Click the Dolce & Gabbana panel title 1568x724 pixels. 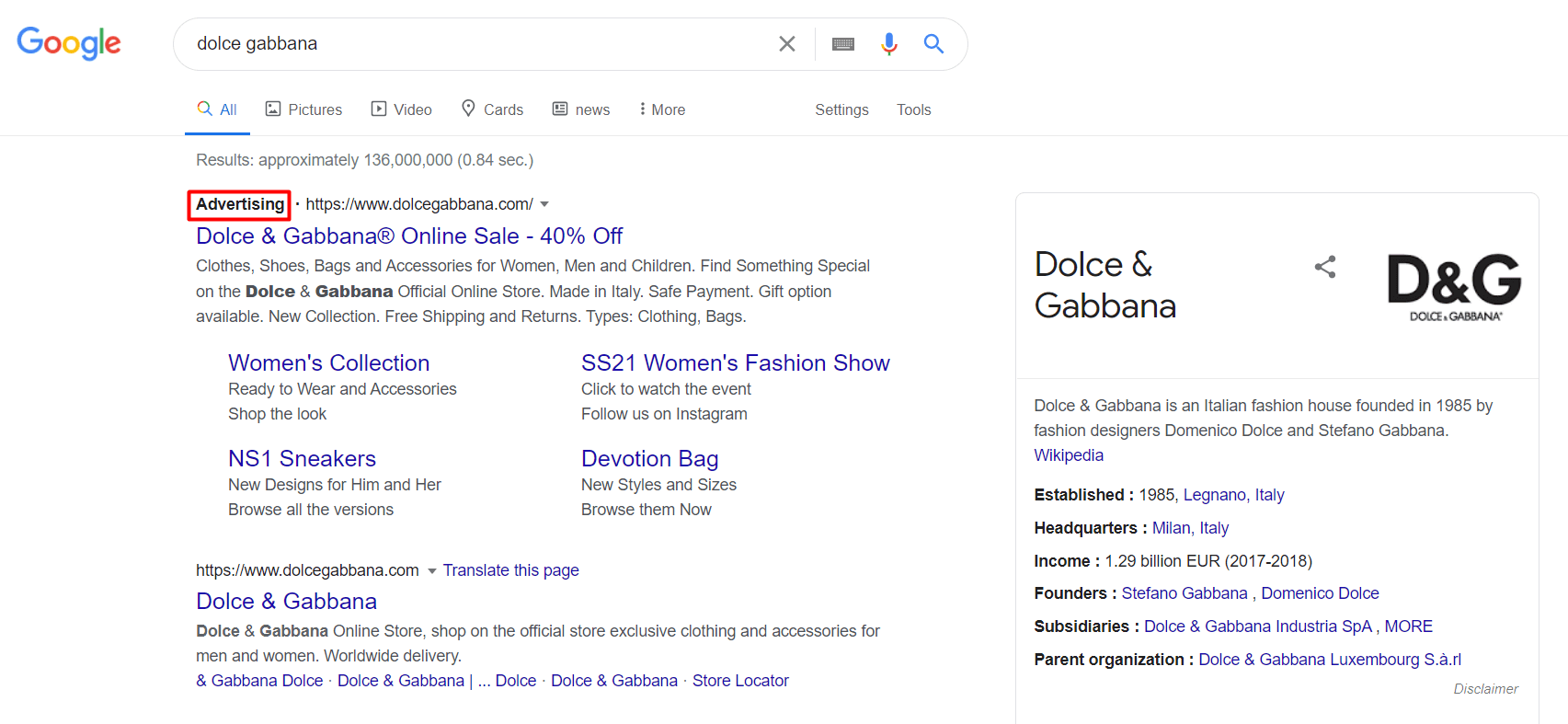(1104, 285)
